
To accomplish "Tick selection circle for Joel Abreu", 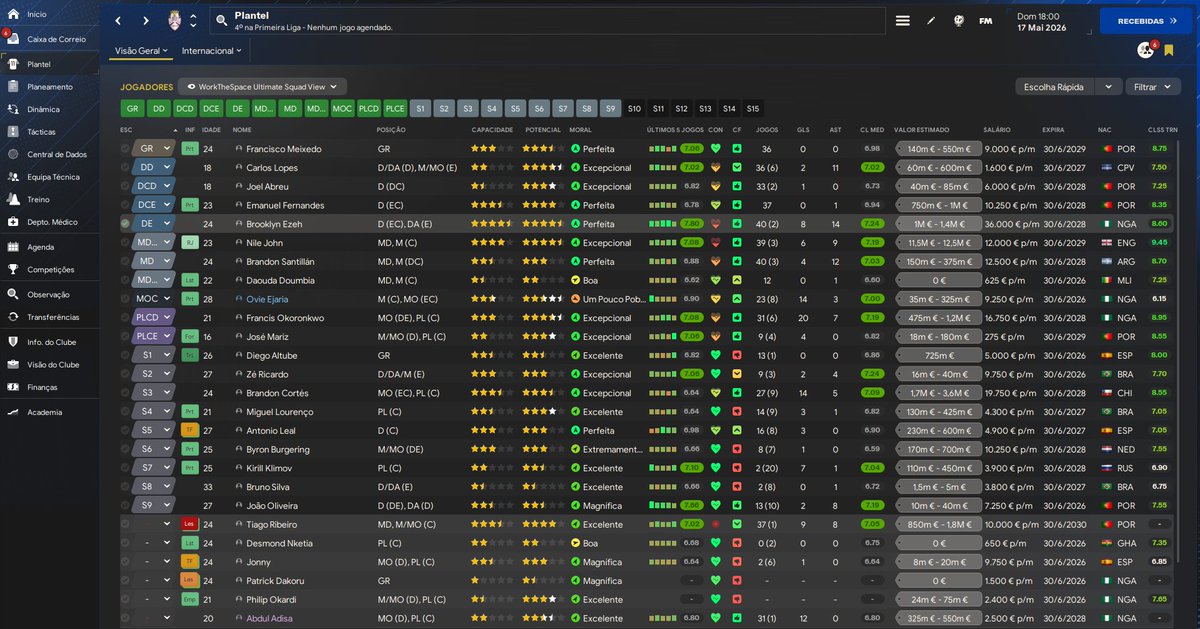I will click(125, 186).
